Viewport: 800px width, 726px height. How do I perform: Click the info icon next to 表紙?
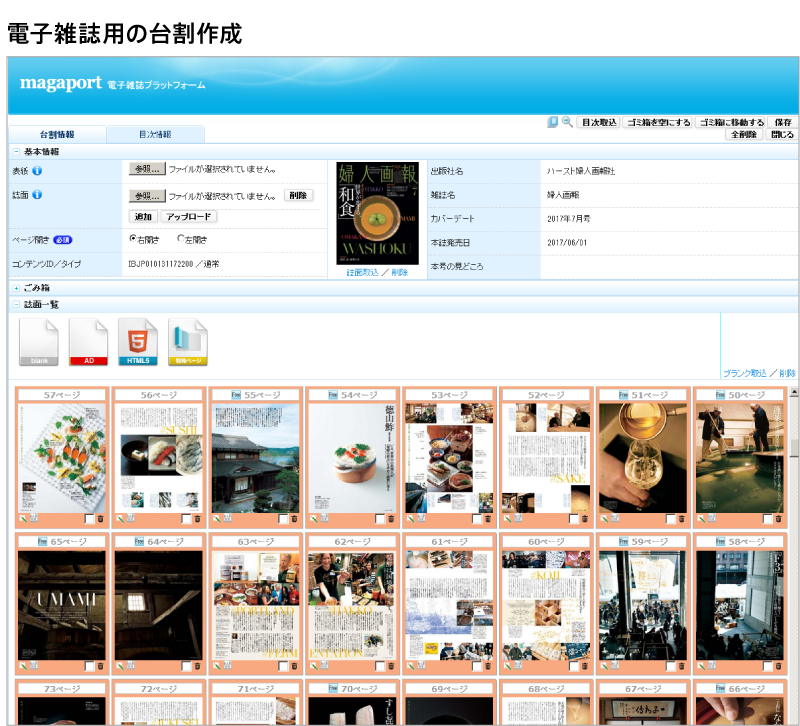pyautogui.click(x=37, y=171)
